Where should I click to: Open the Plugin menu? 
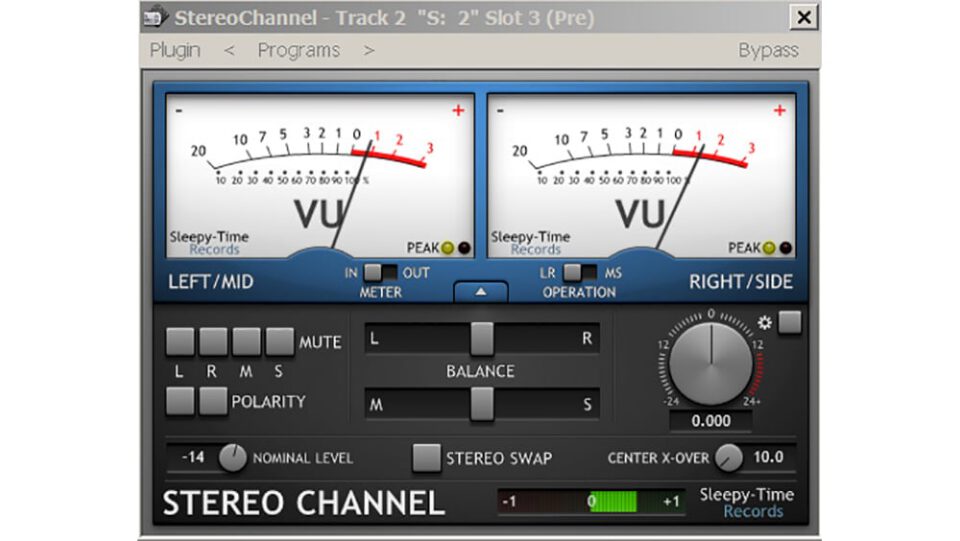click(174, 50)
